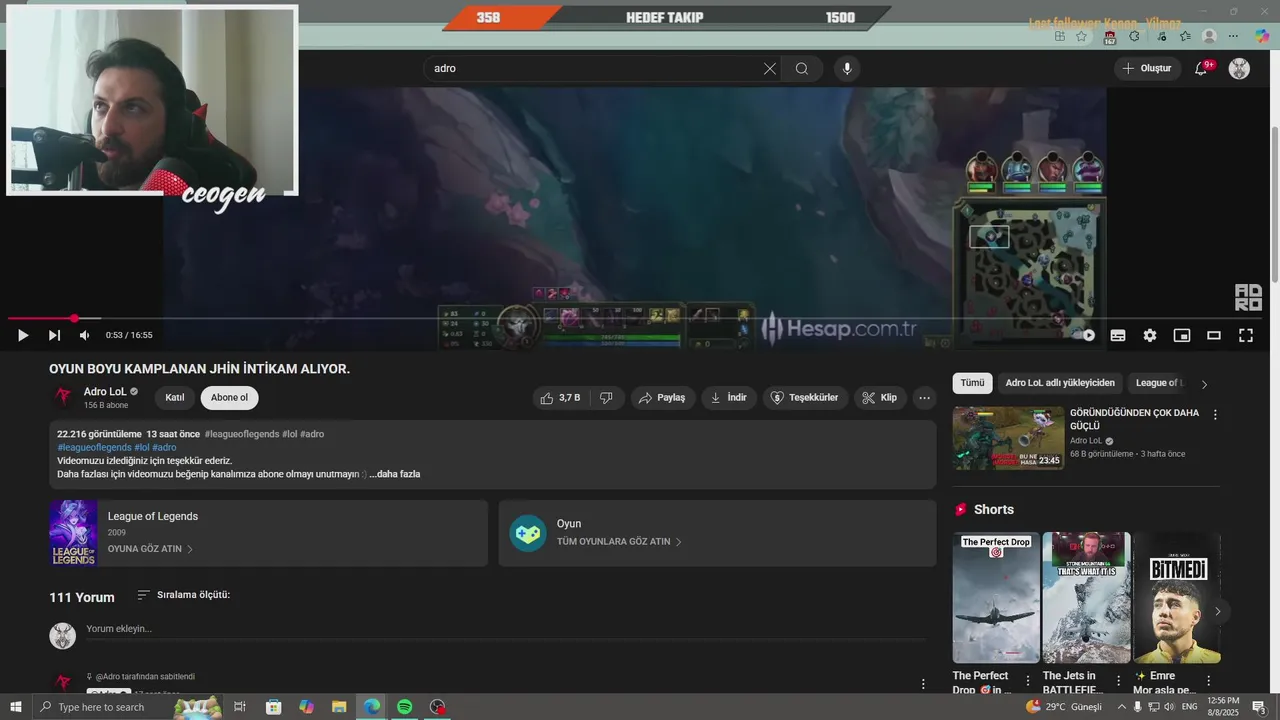Clear the search box with X icon
Viewport: 1280px width, 720px height.
coord(769,69)
